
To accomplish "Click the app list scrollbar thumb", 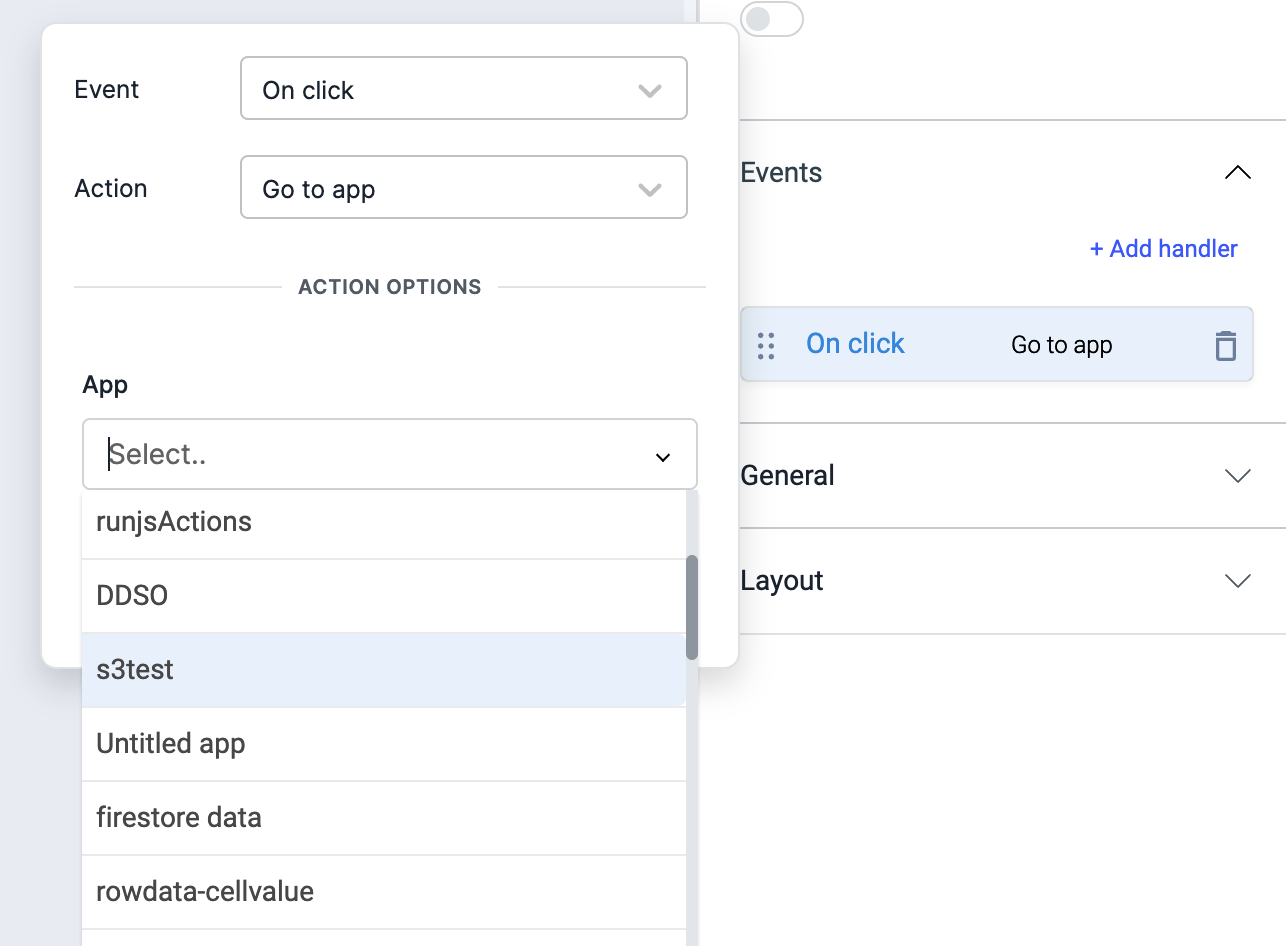I will point(692,608).
